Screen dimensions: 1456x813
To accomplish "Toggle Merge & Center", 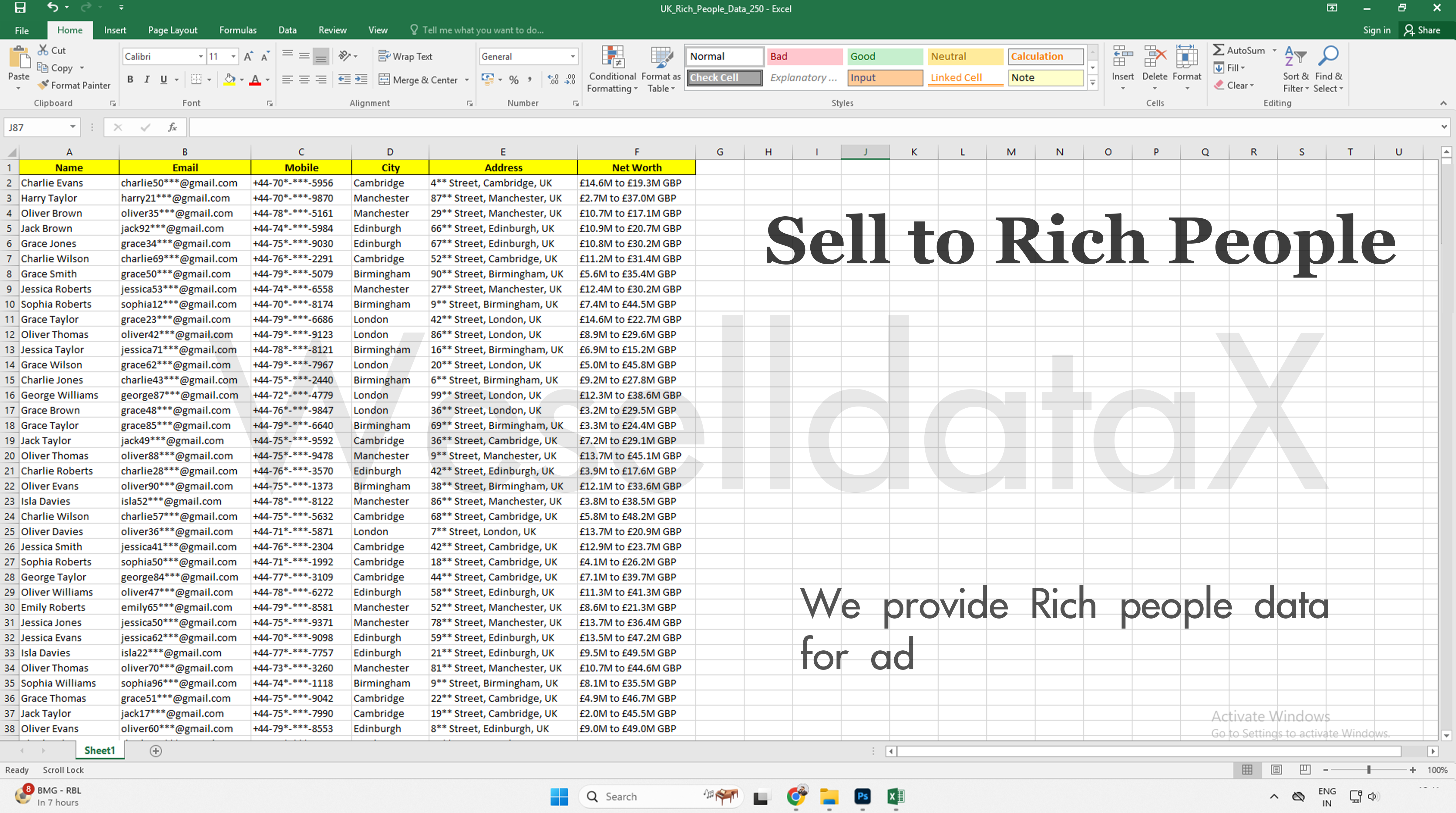I will point(418,80).
